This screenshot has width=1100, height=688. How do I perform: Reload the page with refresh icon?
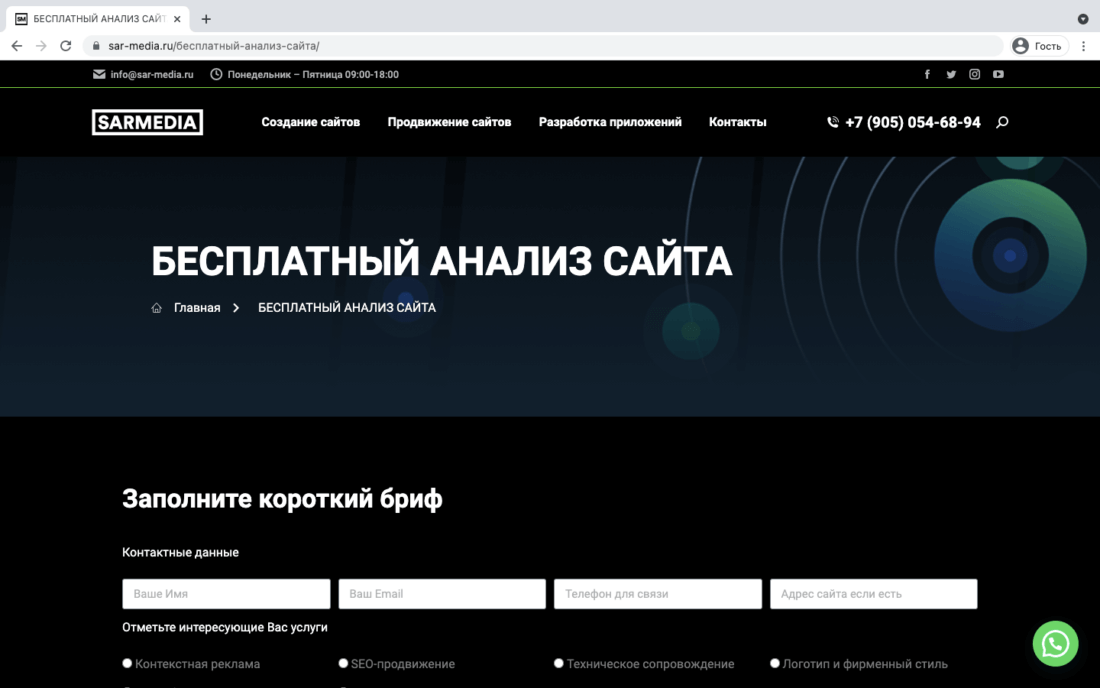pos(65,46)
